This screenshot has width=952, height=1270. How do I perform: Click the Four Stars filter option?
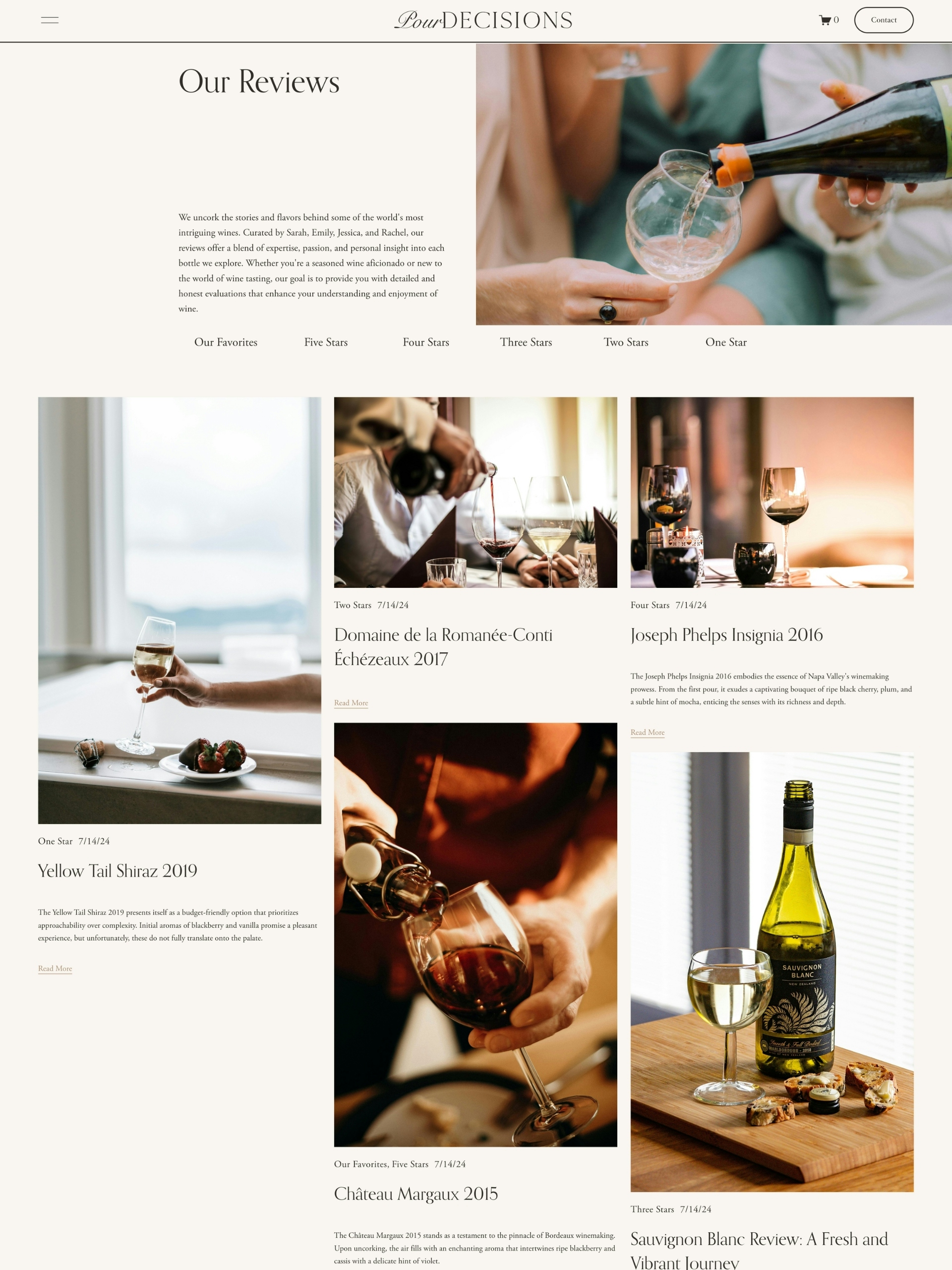coord(425,342)
